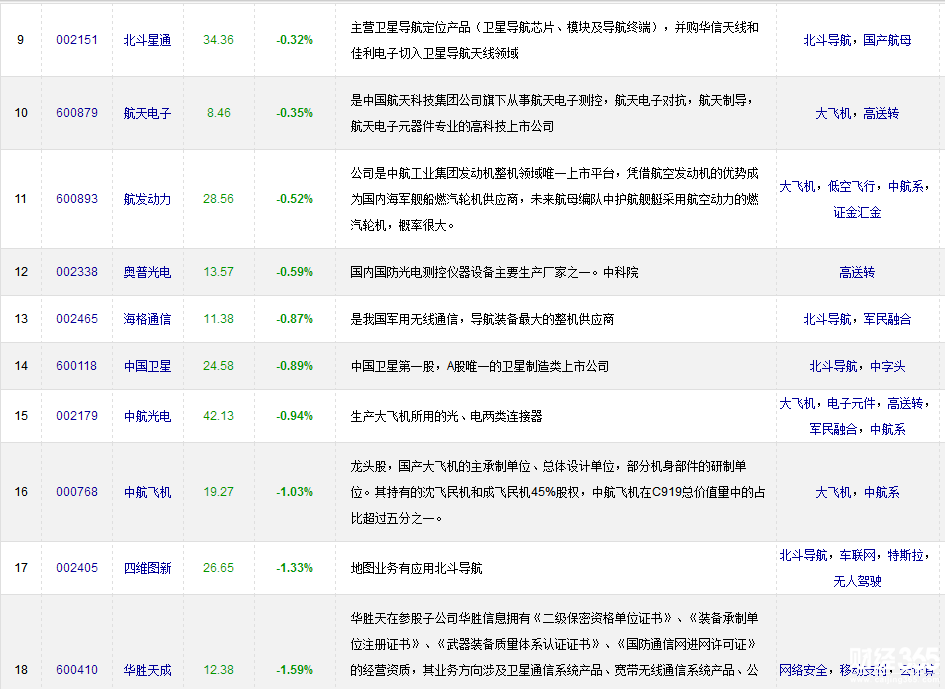The width and height of the screenshot is (945, 689).
Task: Open stock code 002338 link
Action: point(77,272)
